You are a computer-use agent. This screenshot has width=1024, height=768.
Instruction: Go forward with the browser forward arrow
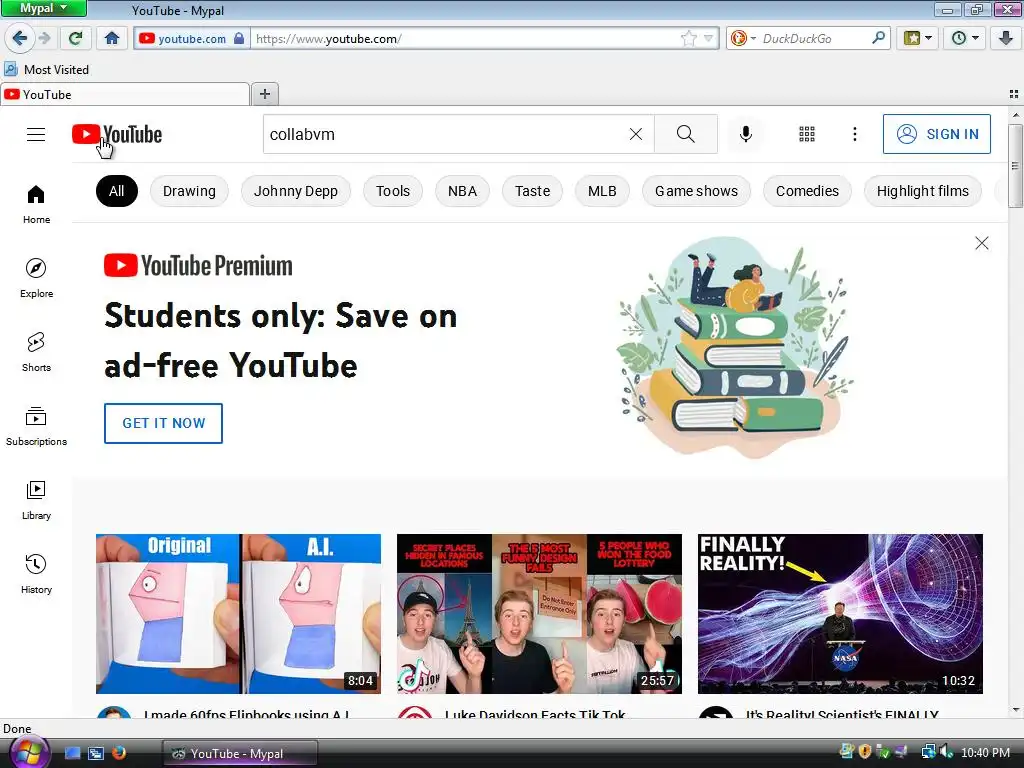tap(45, 38)
